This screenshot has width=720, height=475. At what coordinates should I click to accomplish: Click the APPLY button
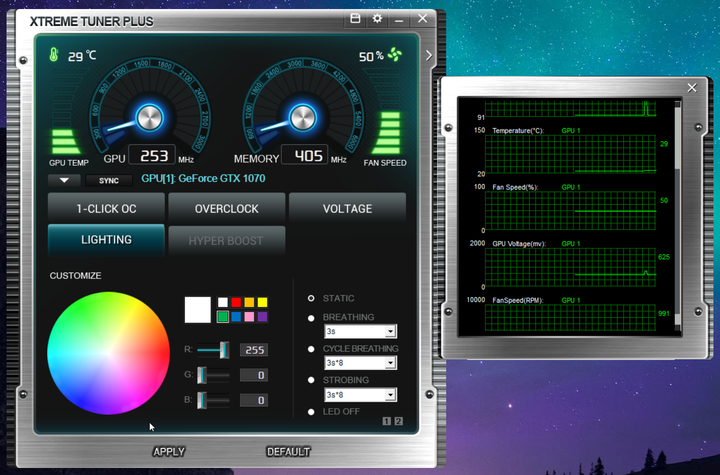click(169, 452)
